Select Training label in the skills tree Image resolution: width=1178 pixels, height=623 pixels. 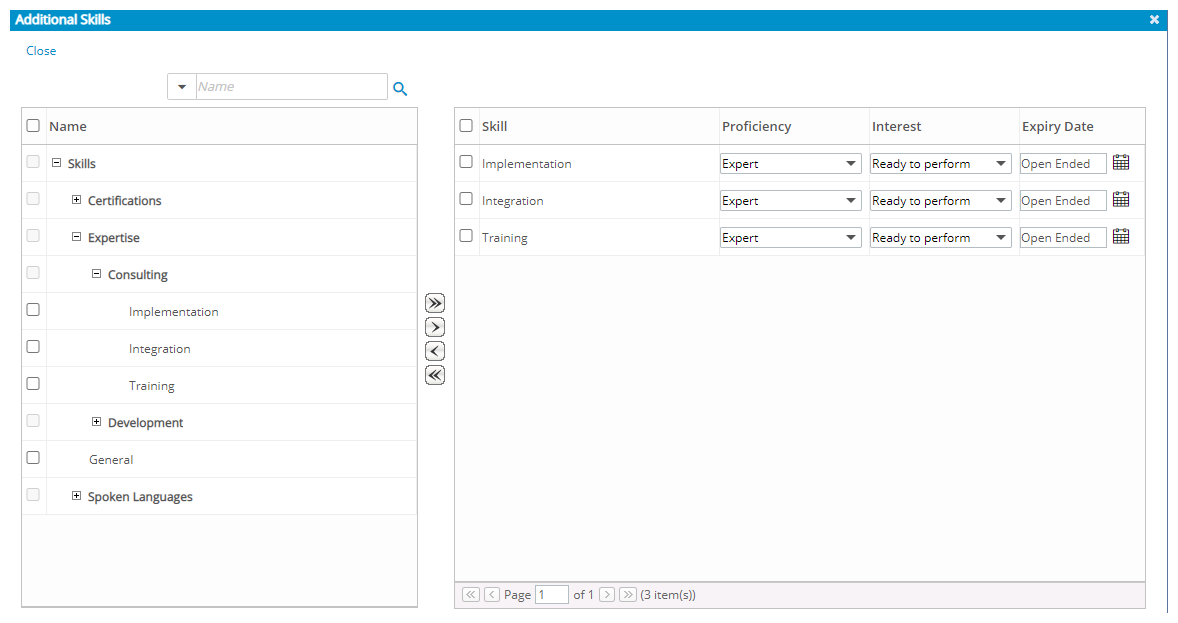click(152, 386)
